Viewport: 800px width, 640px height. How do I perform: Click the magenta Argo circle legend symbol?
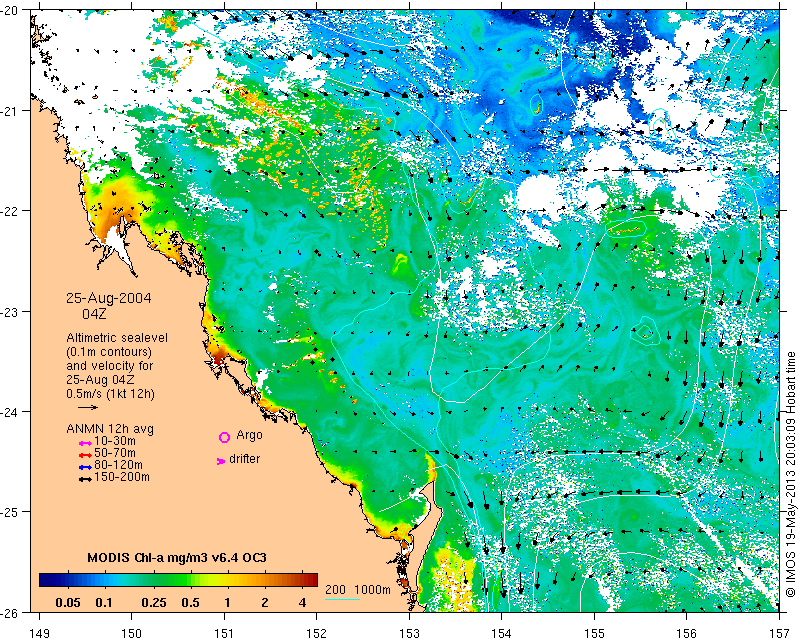(224, 437)
